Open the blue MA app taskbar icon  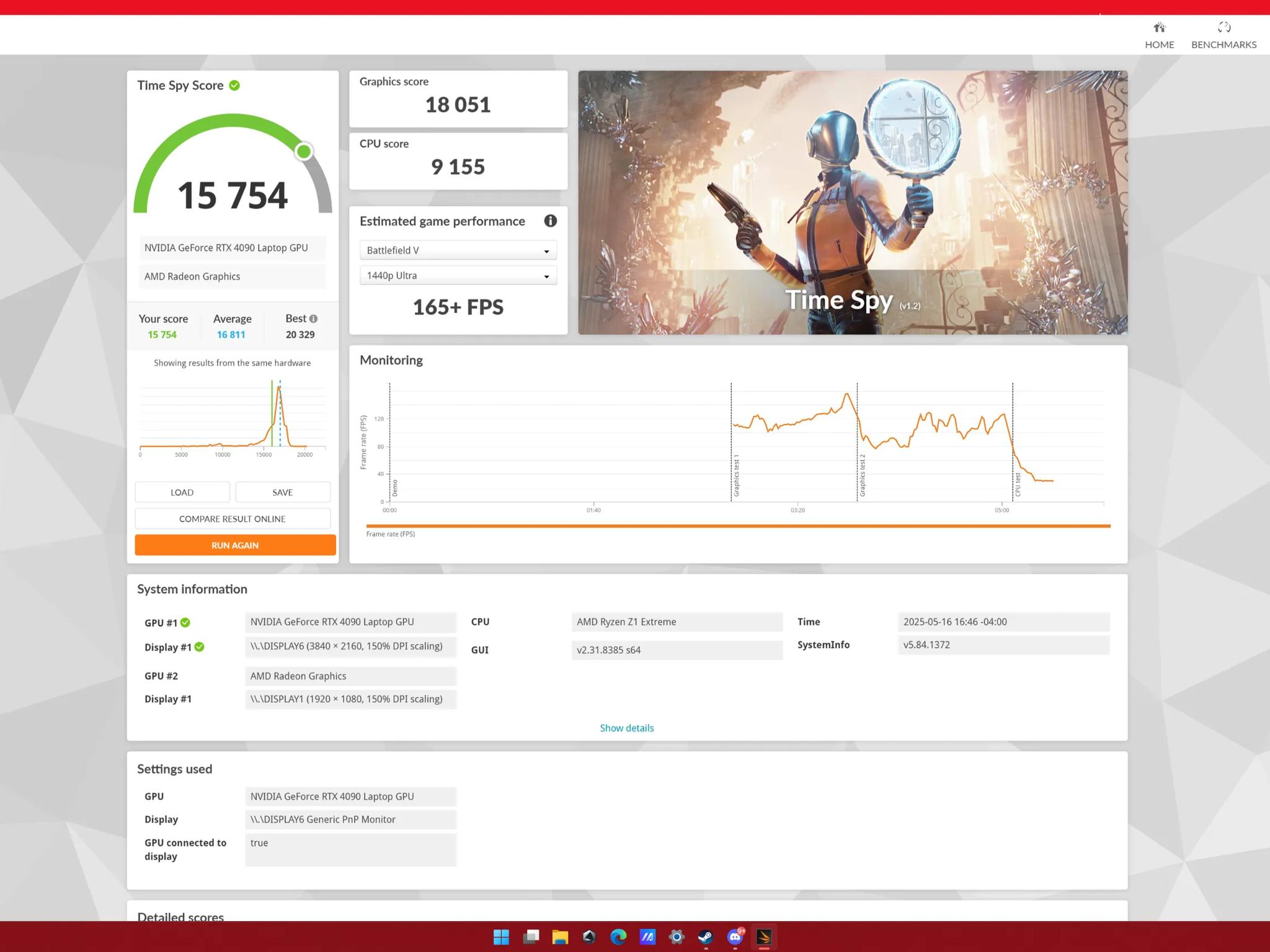[x=647, y=937]
